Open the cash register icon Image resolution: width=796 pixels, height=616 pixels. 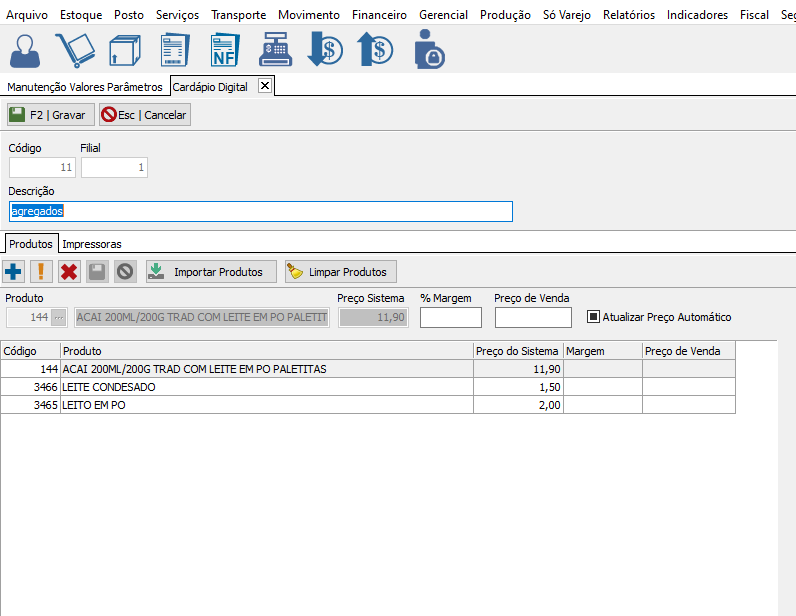point(274,50)
